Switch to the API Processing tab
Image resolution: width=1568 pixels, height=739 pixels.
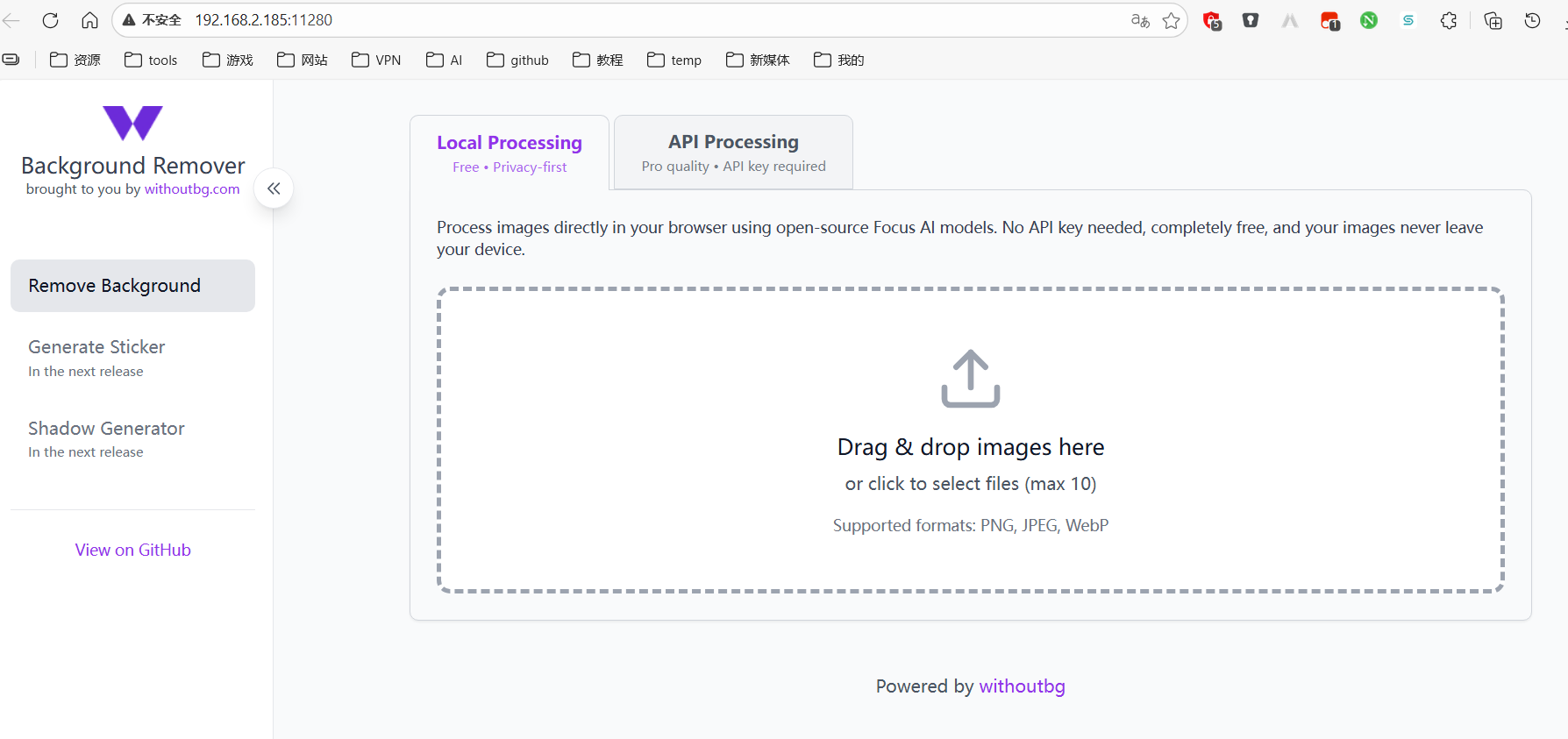coord(733,153)
